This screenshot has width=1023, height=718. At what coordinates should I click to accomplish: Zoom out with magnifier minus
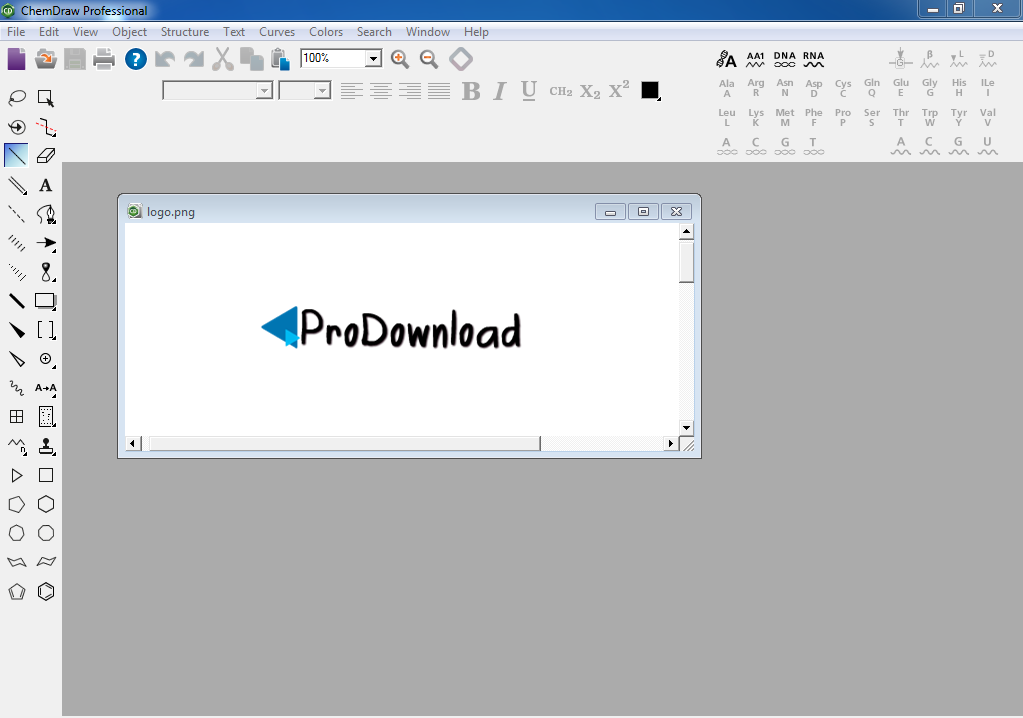click(429, 59)
